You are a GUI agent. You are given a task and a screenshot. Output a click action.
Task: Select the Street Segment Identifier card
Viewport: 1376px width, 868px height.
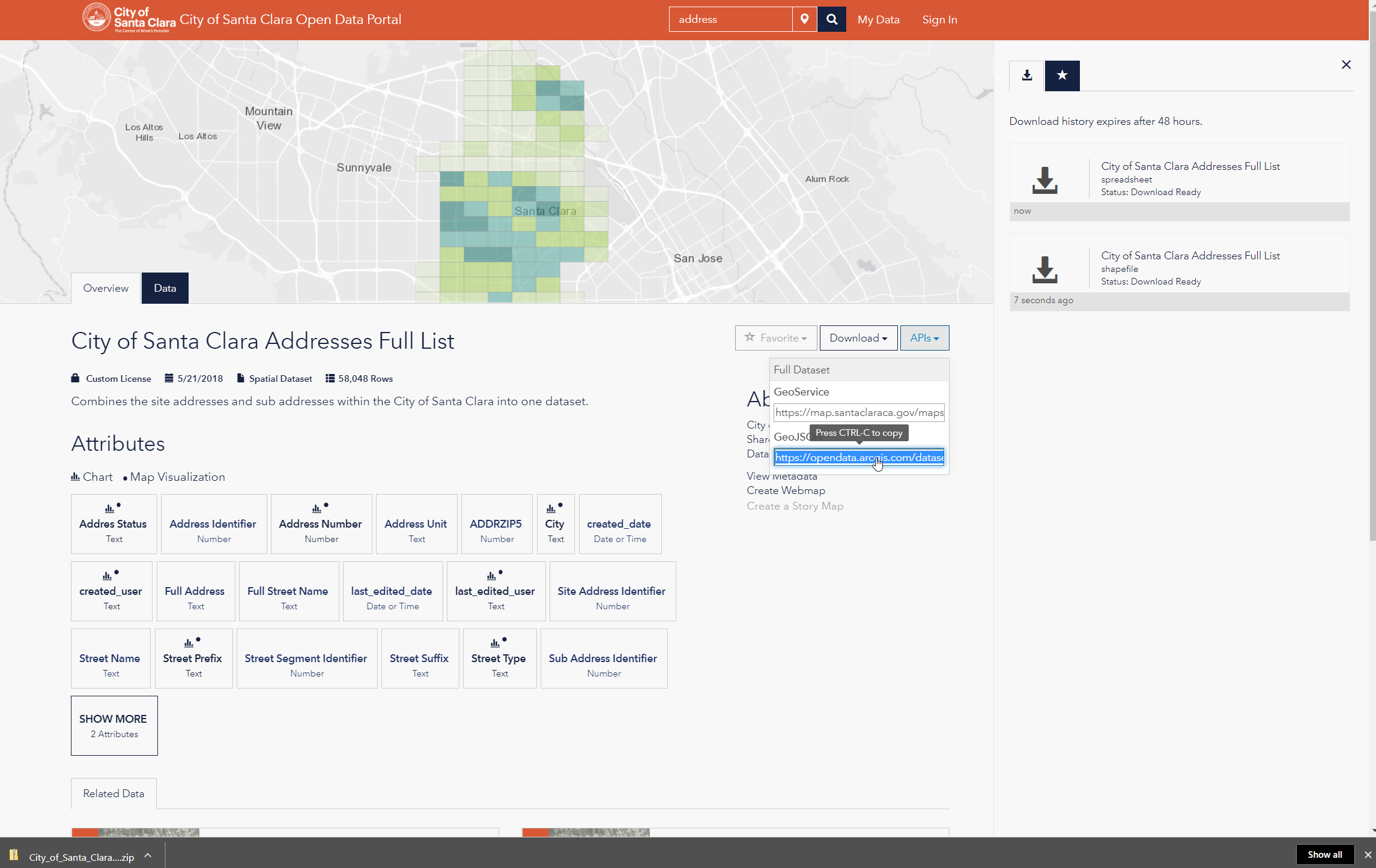point(307,659)
